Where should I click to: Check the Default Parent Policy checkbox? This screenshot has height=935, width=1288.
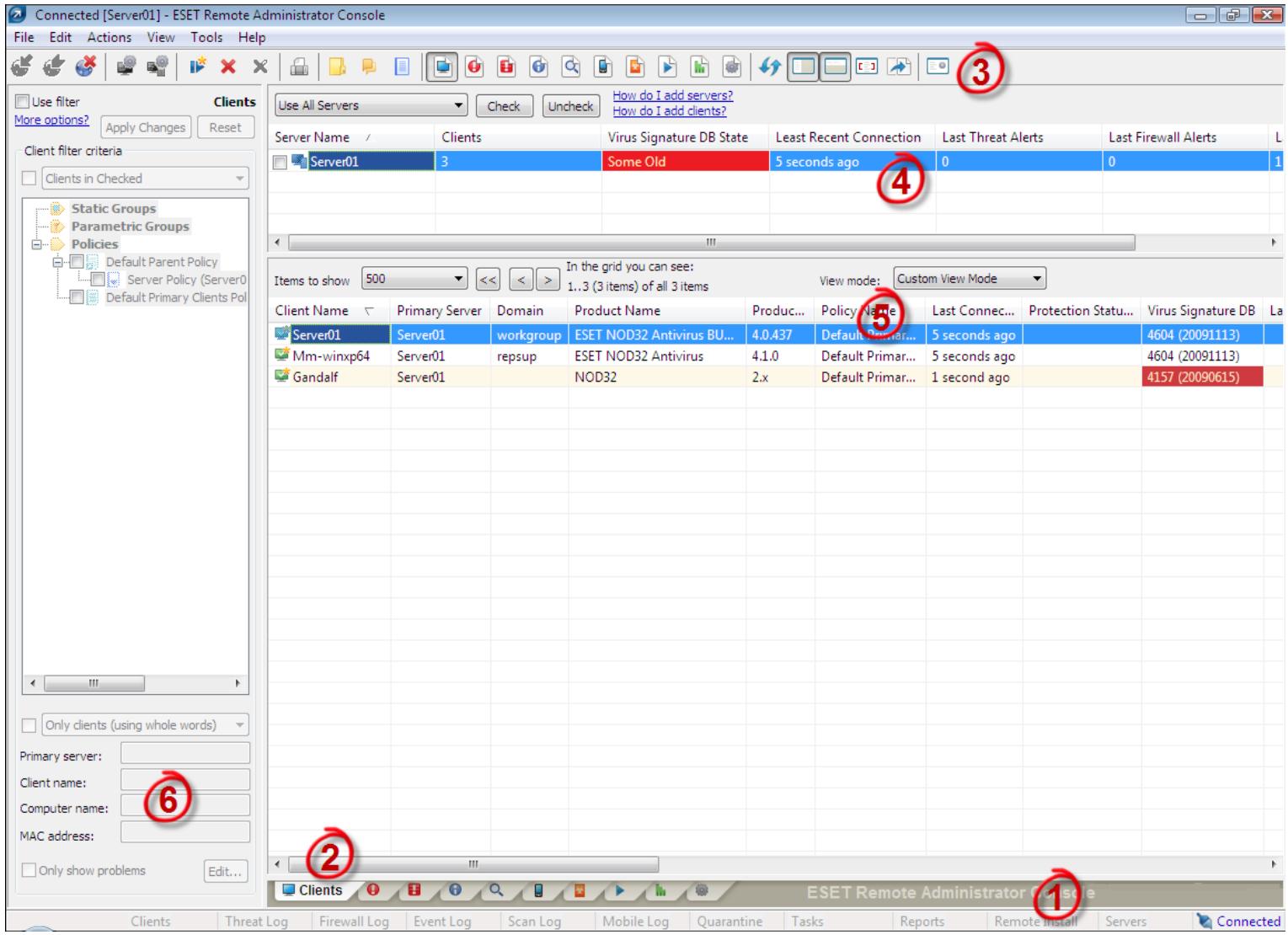(77, 262)
